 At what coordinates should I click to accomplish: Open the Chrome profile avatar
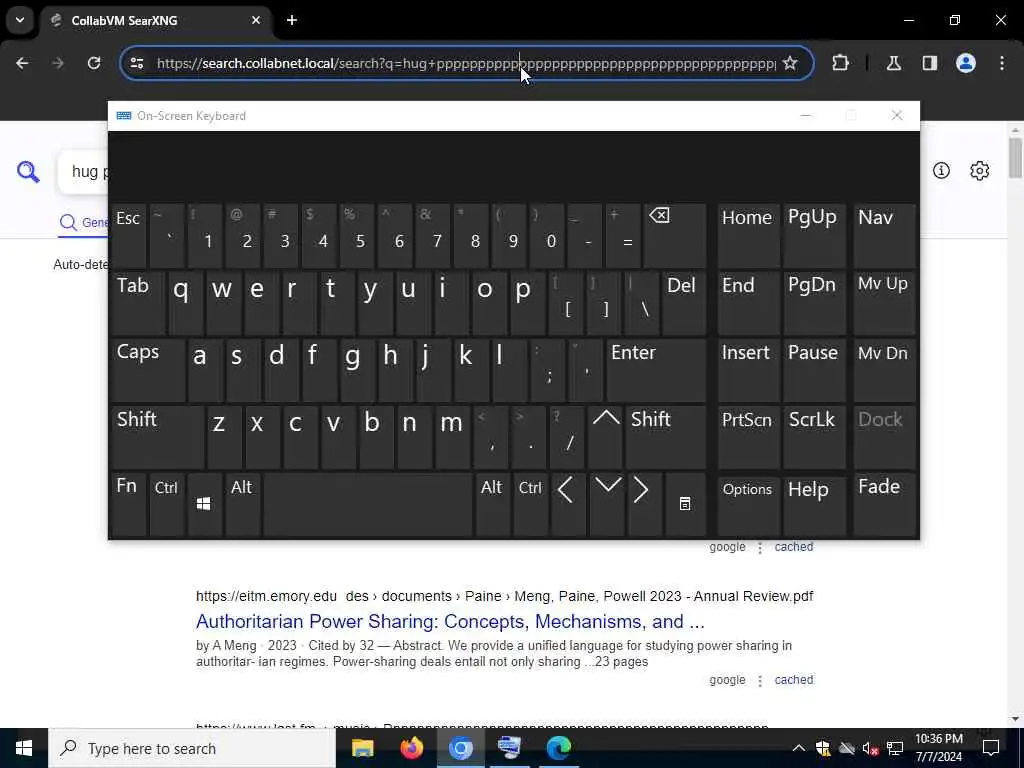point(965,63)
